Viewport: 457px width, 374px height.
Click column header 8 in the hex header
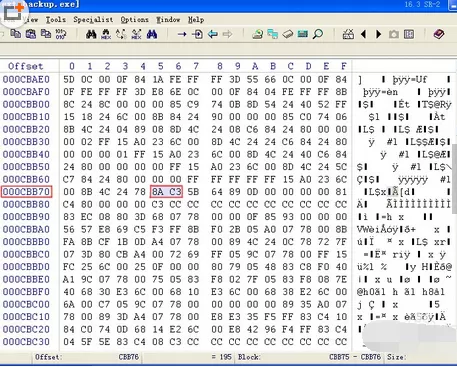(x=220, y=66)
